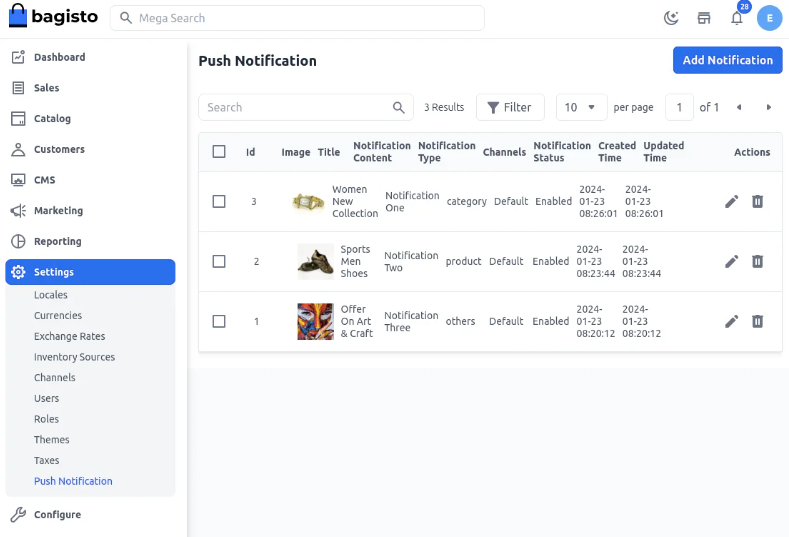Click the Add Notification button

point(727,60)
